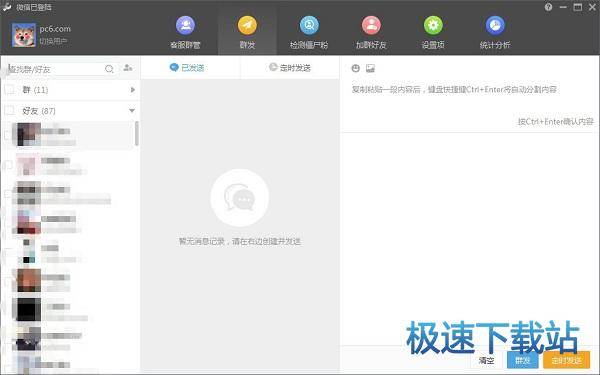Viewport: 600px width, 375px height.
Task: Click the friend list vertical scrollbar
Action: 137,133
